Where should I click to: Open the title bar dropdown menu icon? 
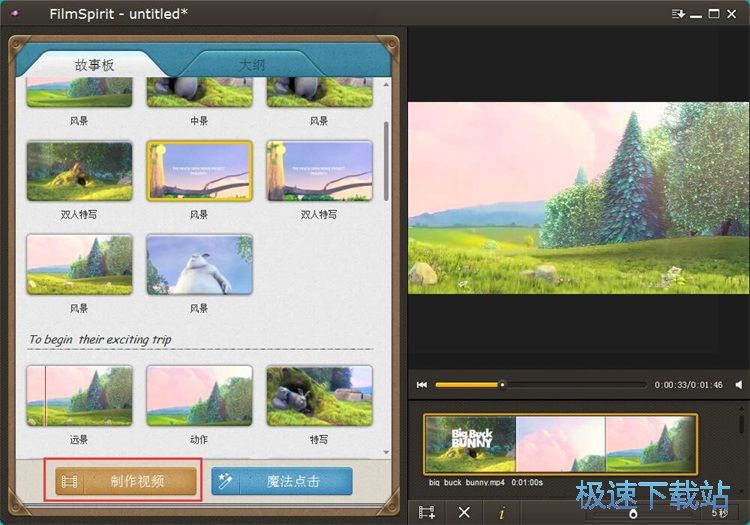[x=679, y=13]
